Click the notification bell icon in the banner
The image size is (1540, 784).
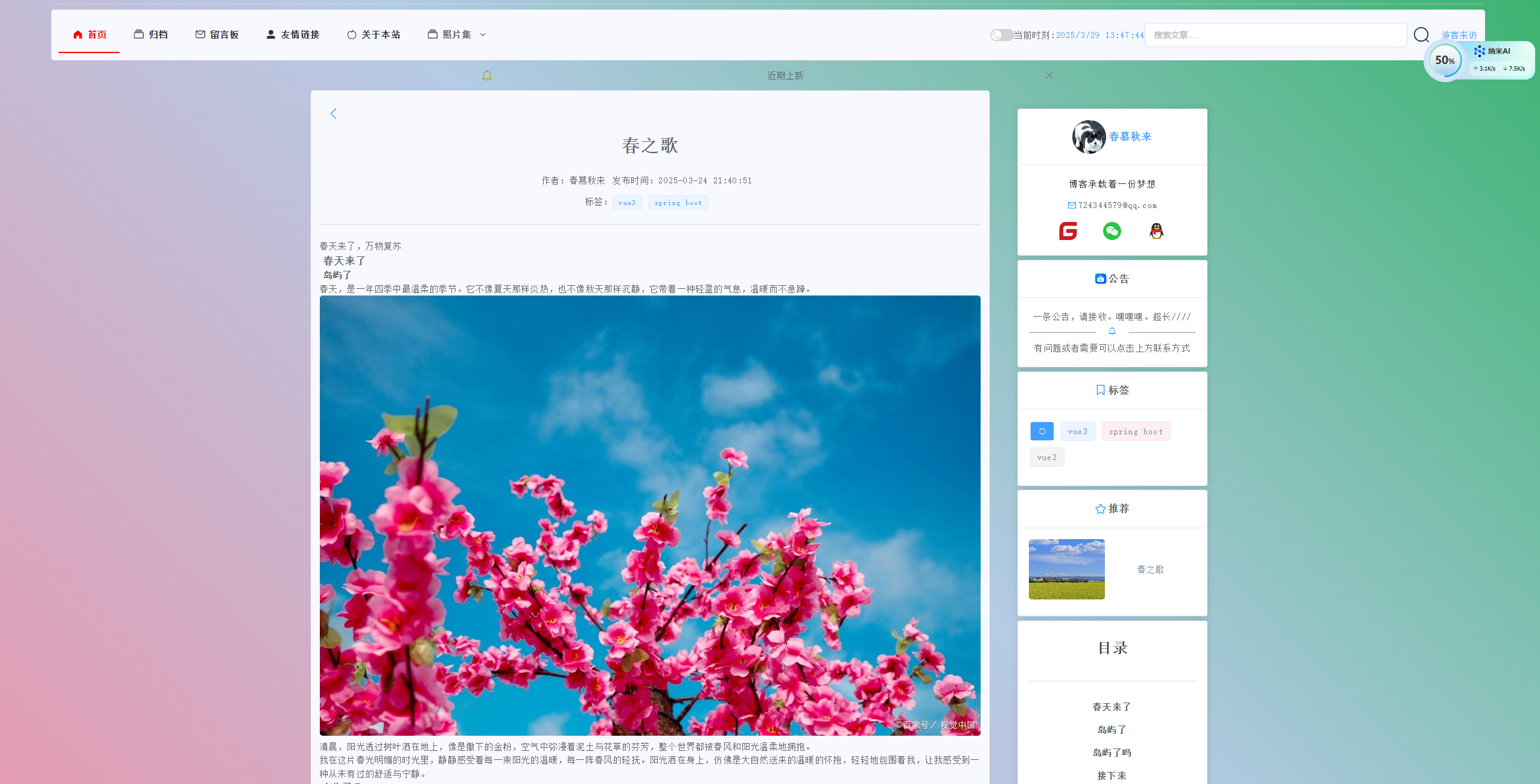coord(487,75)
